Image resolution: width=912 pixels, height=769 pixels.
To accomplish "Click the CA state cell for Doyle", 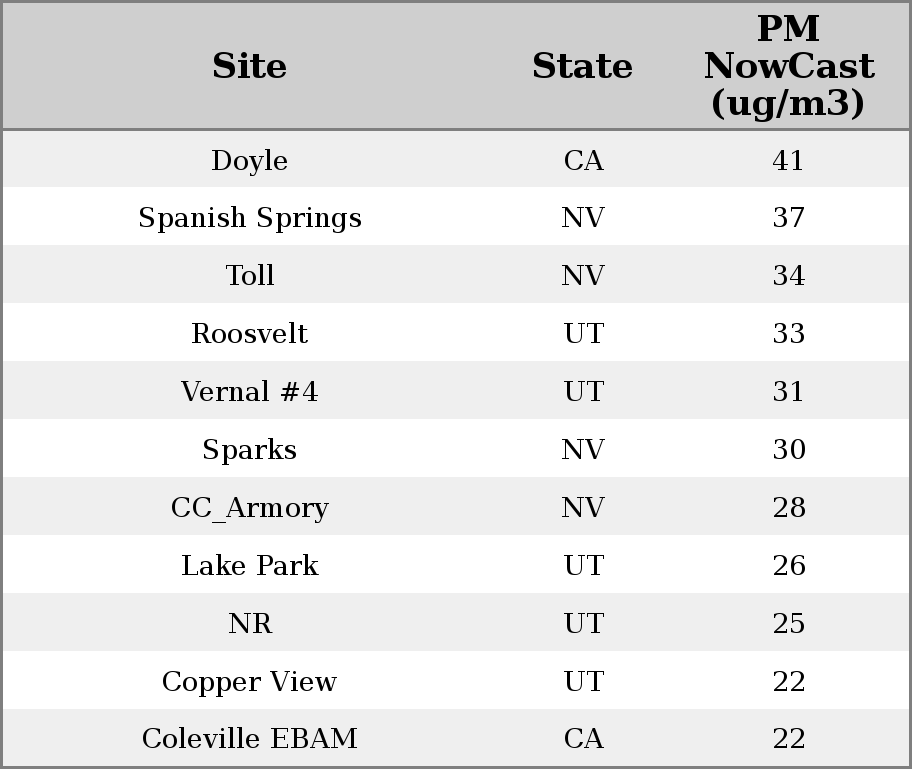I will [x=583, y=161].
